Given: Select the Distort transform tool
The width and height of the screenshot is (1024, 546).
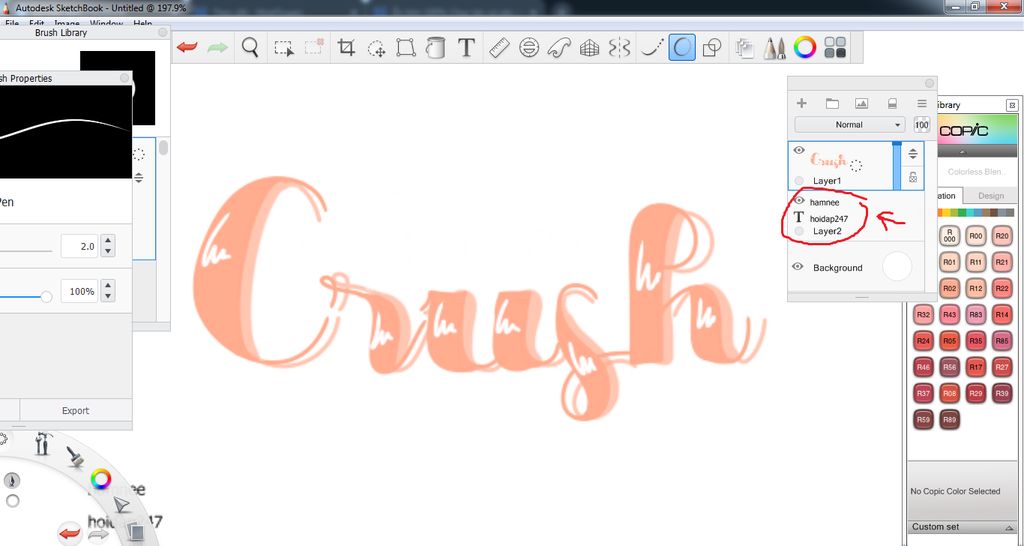Looking at the screenshot, I should coord(406,48).
